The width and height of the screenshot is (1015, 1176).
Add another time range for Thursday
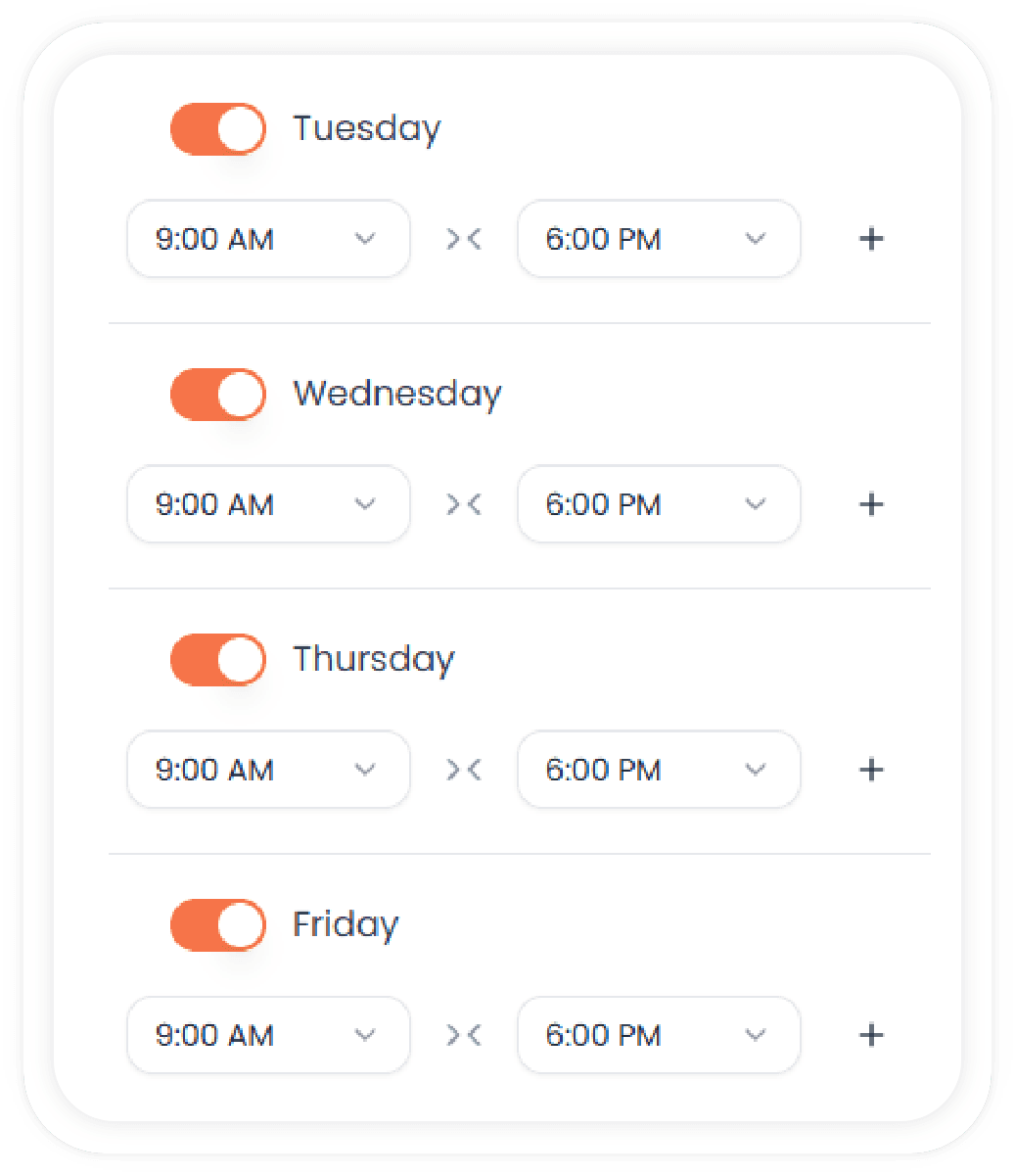point(870,770)
